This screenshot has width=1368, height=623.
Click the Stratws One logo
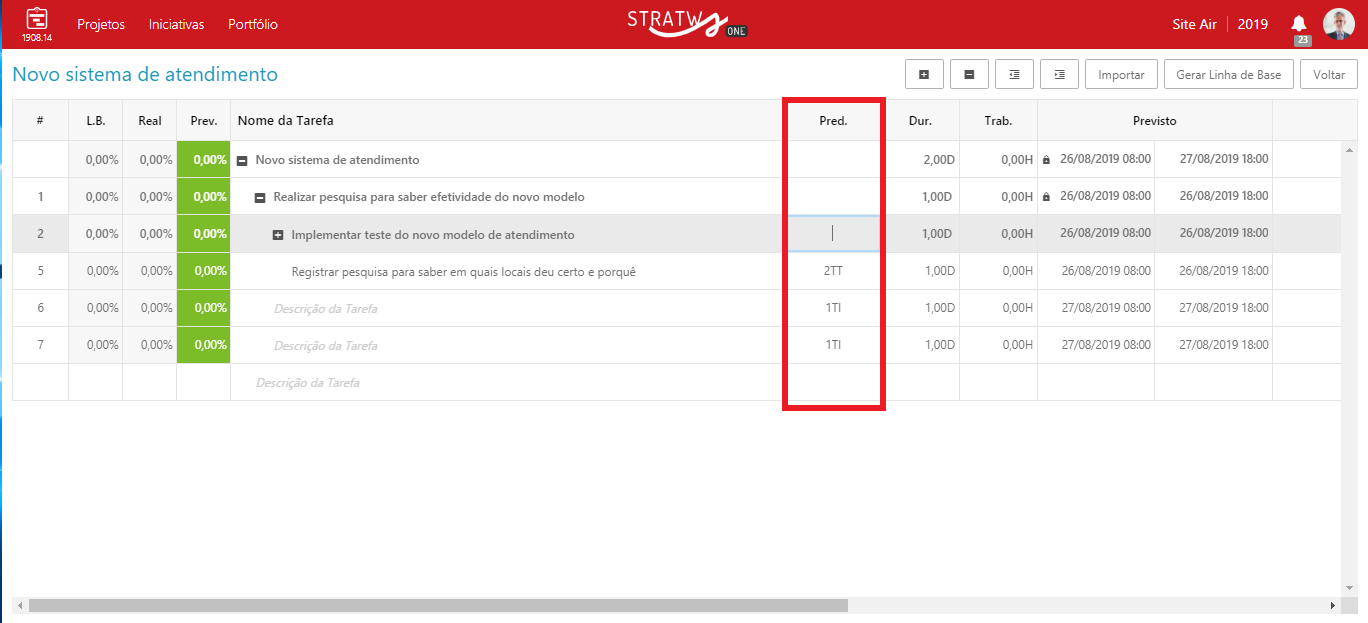click(686, 23)
